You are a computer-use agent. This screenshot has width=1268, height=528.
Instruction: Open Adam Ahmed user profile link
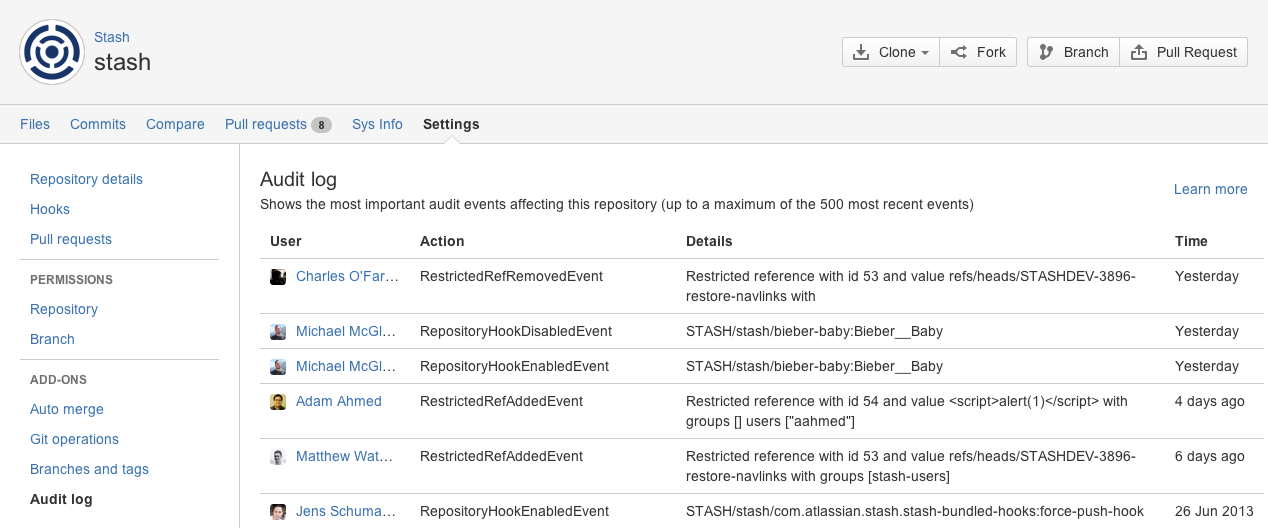click(339, 401)
